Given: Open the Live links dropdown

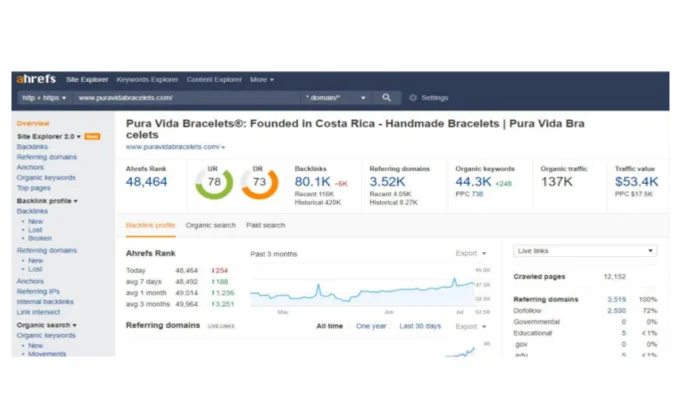Looking at the screenshot, I should click(585, 251).
